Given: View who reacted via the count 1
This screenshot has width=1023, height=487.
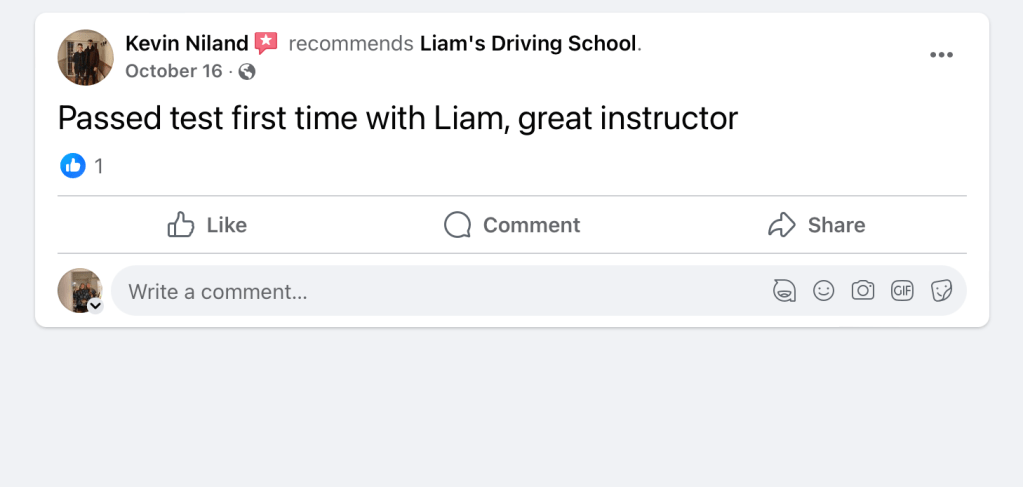Looking at the screenshot, I should (x=99, y=166).
